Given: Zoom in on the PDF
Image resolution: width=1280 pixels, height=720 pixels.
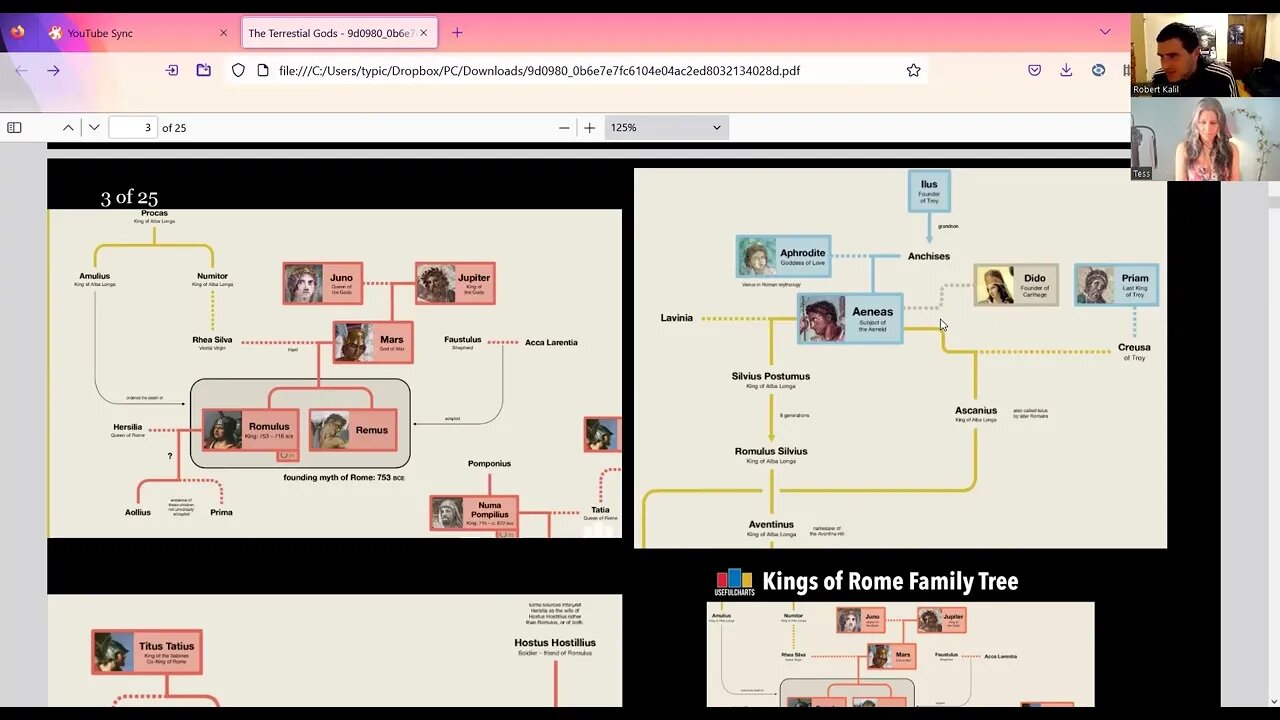Looking at the screenshot, I should [590, 127].
